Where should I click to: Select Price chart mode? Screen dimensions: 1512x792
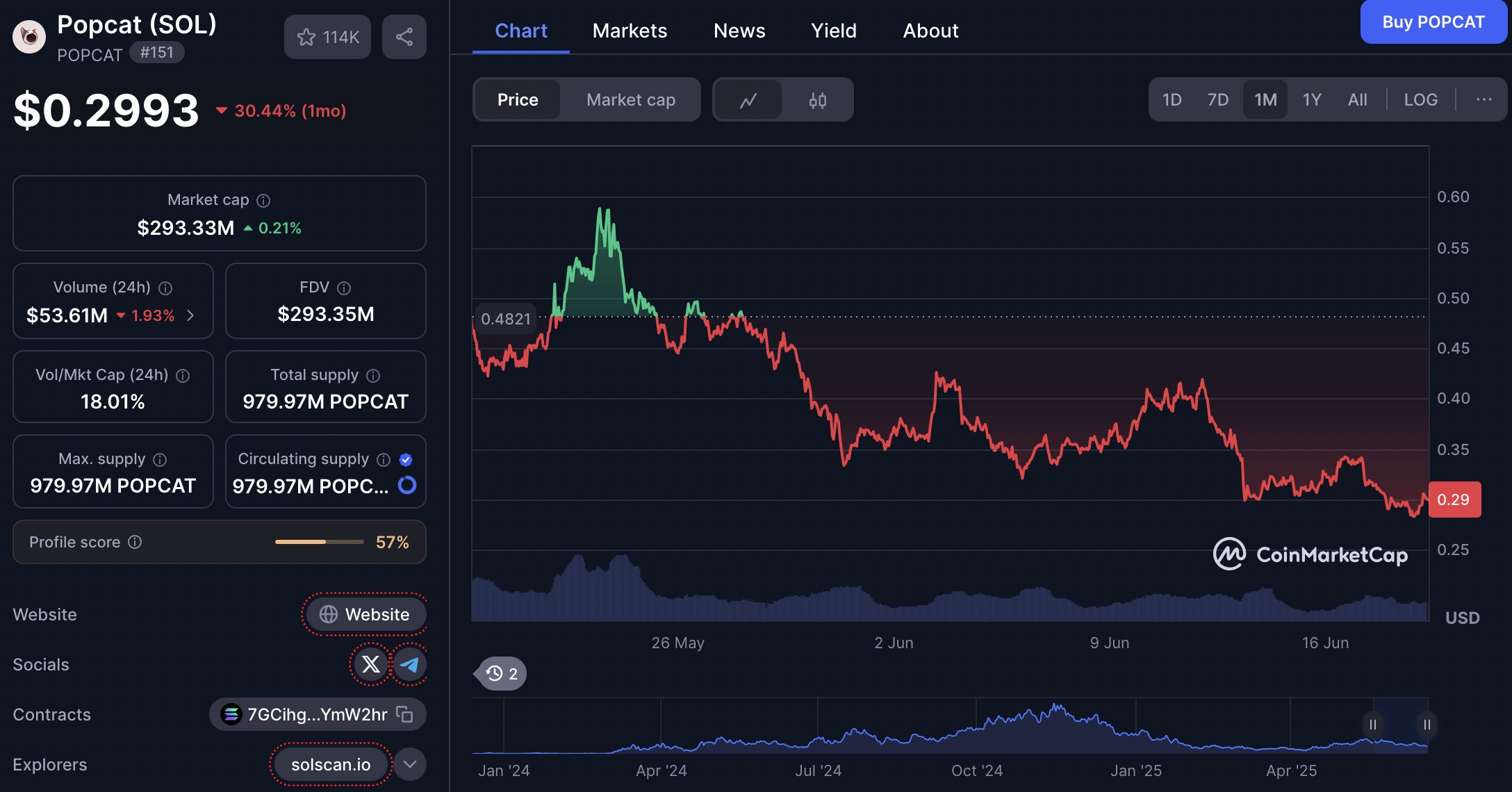point(518,100)
